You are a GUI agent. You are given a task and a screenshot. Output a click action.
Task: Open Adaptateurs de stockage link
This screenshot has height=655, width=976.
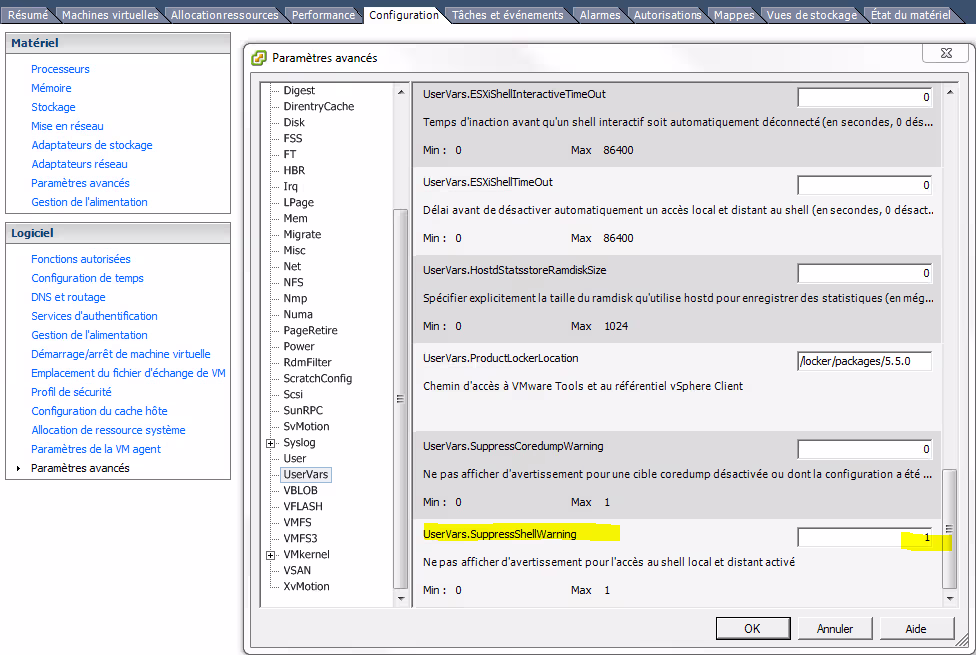click(x=92, y=145)
